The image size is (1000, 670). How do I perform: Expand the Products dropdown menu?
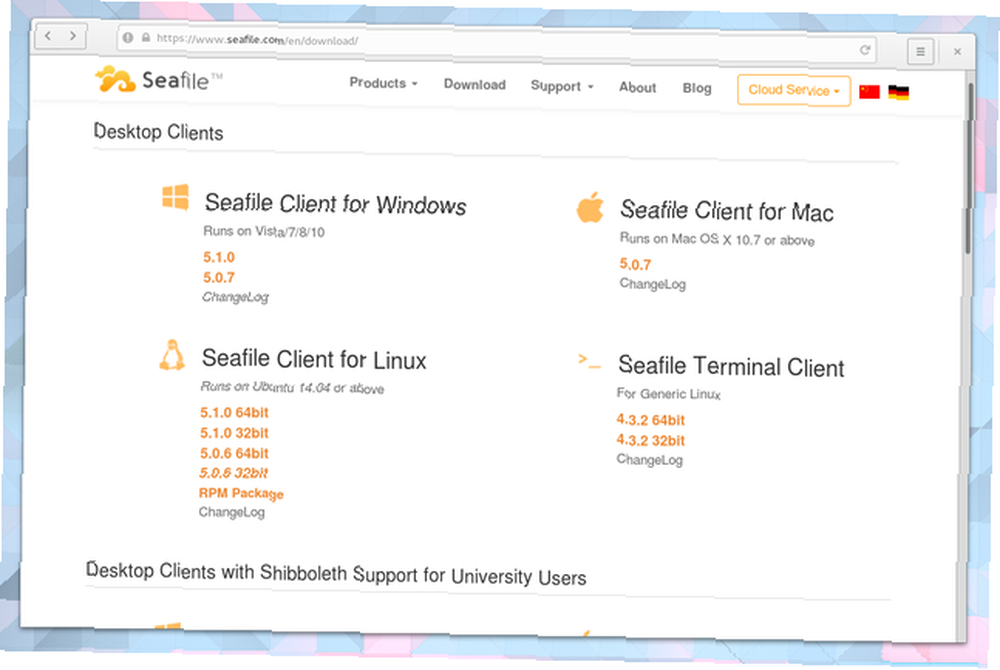click(383, 83)
